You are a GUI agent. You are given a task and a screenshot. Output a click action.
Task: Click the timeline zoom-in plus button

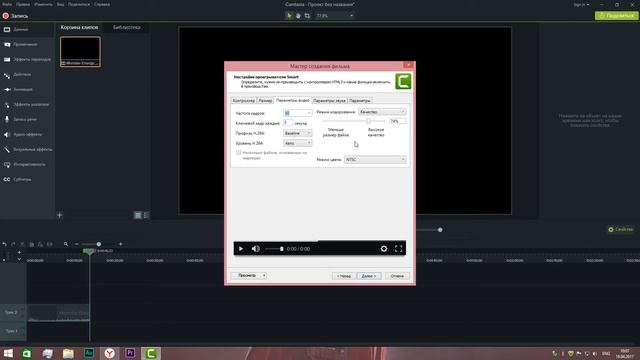click(120, 244)
